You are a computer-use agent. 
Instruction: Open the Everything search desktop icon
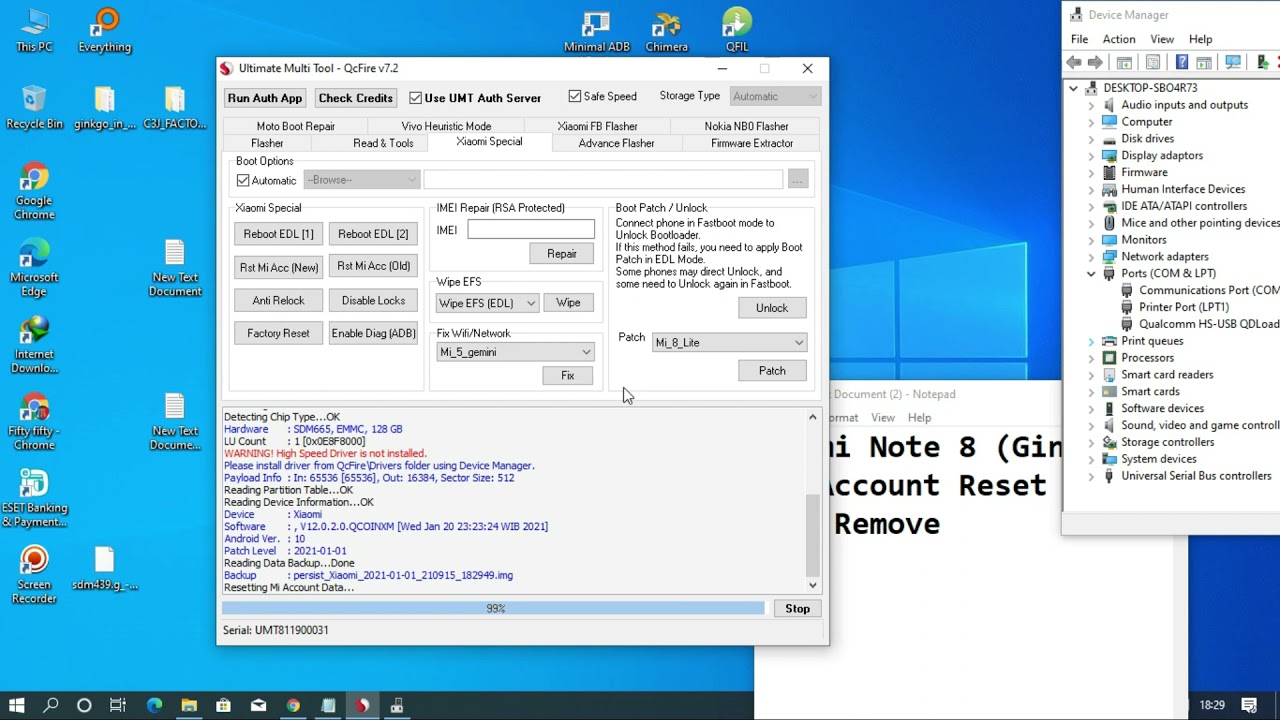[104, 31]
